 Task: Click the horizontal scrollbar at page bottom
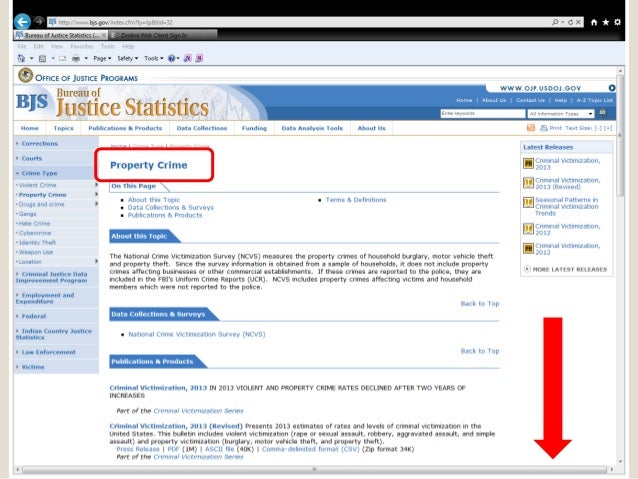314,469
